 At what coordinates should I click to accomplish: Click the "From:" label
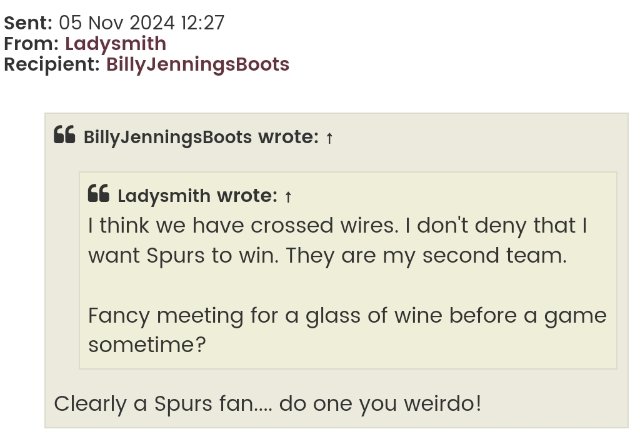click(32, 44)
